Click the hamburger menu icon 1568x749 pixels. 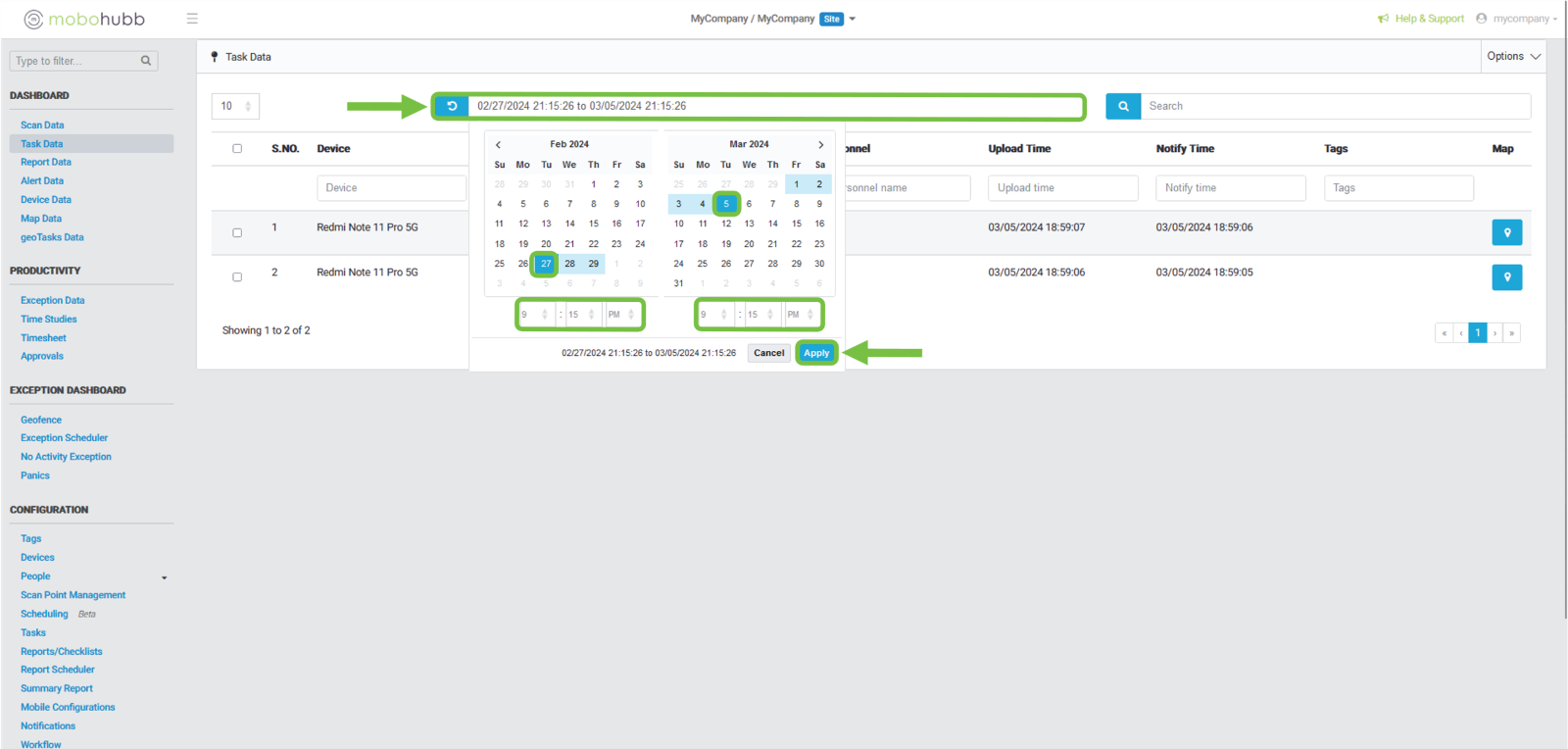[192, 19]
